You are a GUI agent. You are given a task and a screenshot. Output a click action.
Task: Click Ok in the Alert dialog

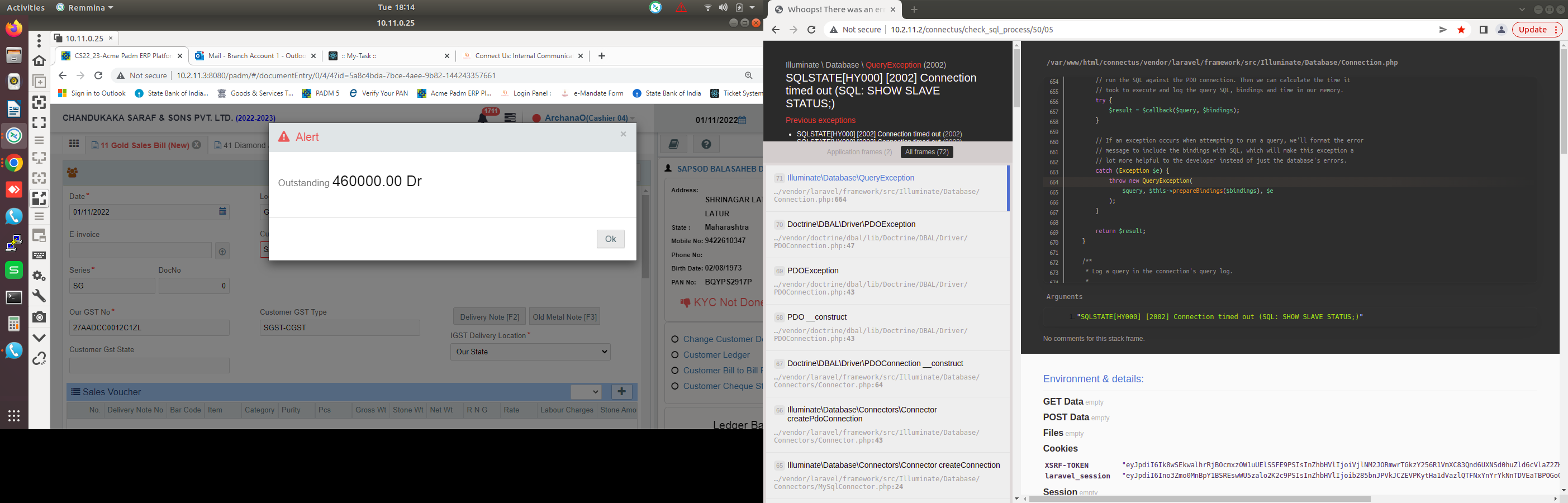click(x=611, y=239)
